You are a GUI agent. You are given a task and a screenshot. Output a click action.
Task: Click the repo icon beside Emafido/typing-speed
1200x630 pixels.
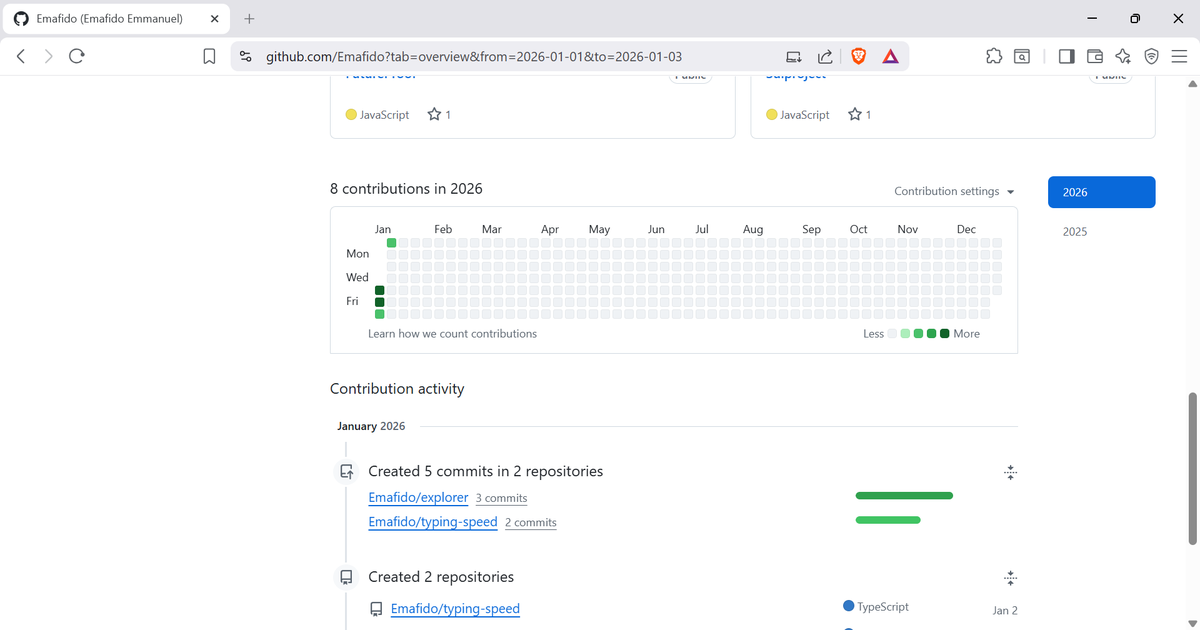click(376, 608)
